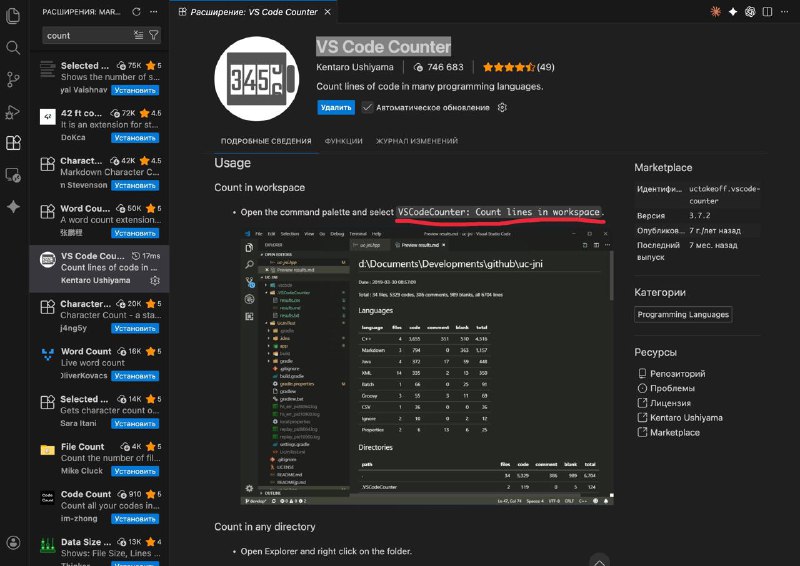Install the Code Count extension by im-zhong
Viewport: 800px width, 566px height.
click(x=135, y=519)
